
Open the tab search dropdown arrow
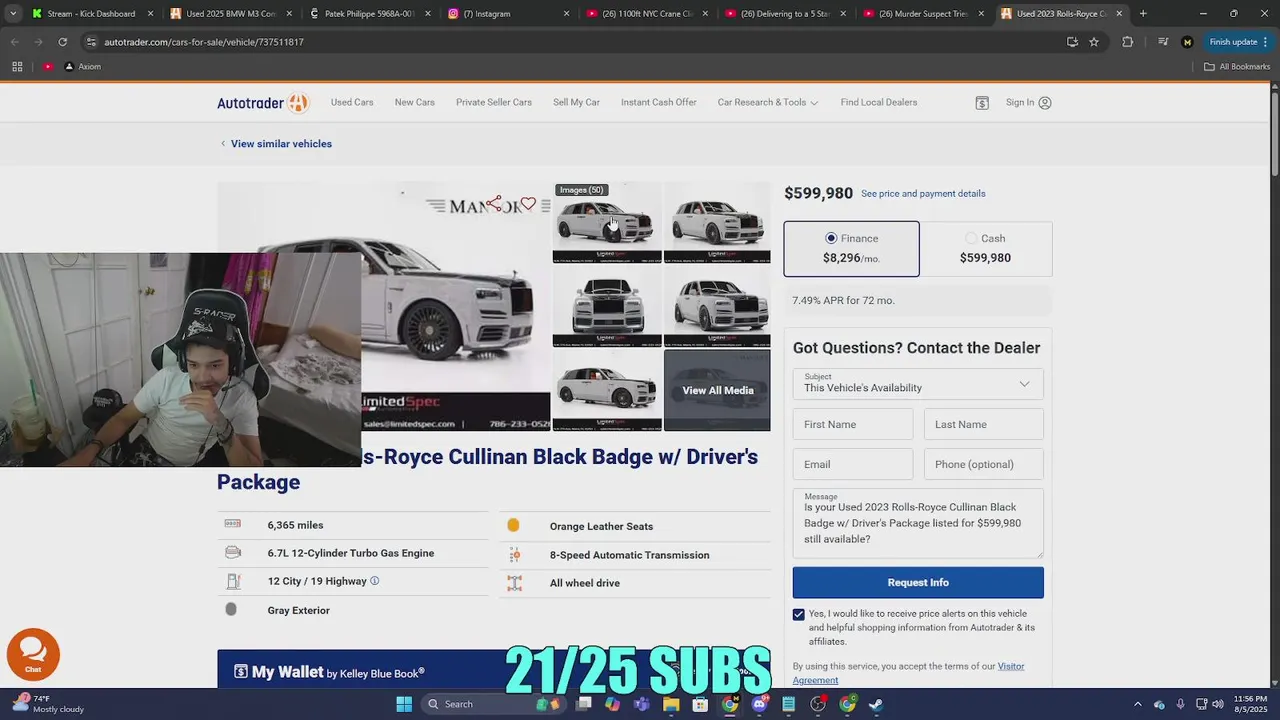point(13,14)
